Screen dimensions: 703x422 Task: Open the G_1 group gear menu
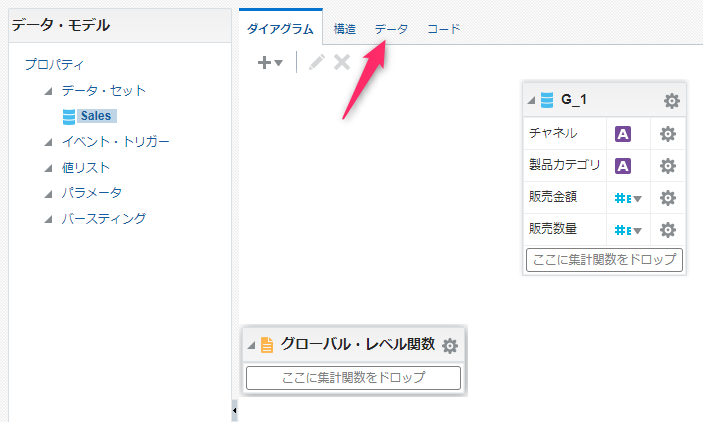[671, 100]
